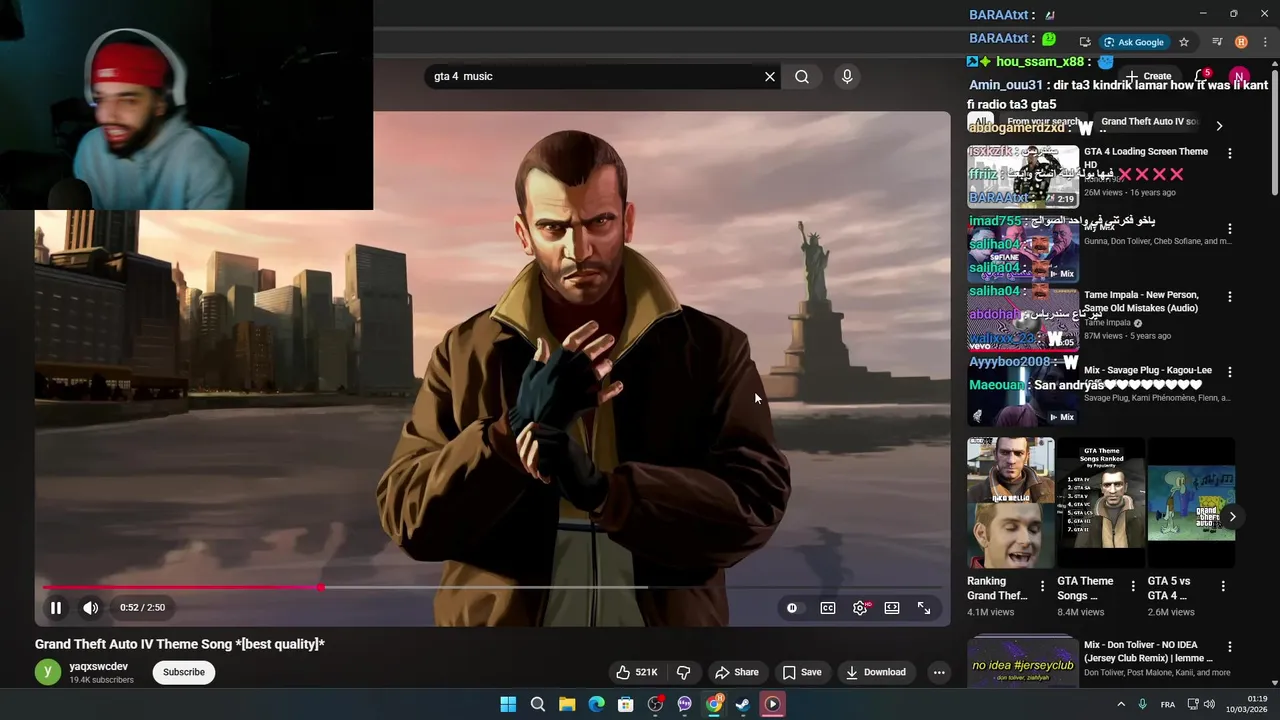Toggle the autoplay switch in the player

coord(792,607)
